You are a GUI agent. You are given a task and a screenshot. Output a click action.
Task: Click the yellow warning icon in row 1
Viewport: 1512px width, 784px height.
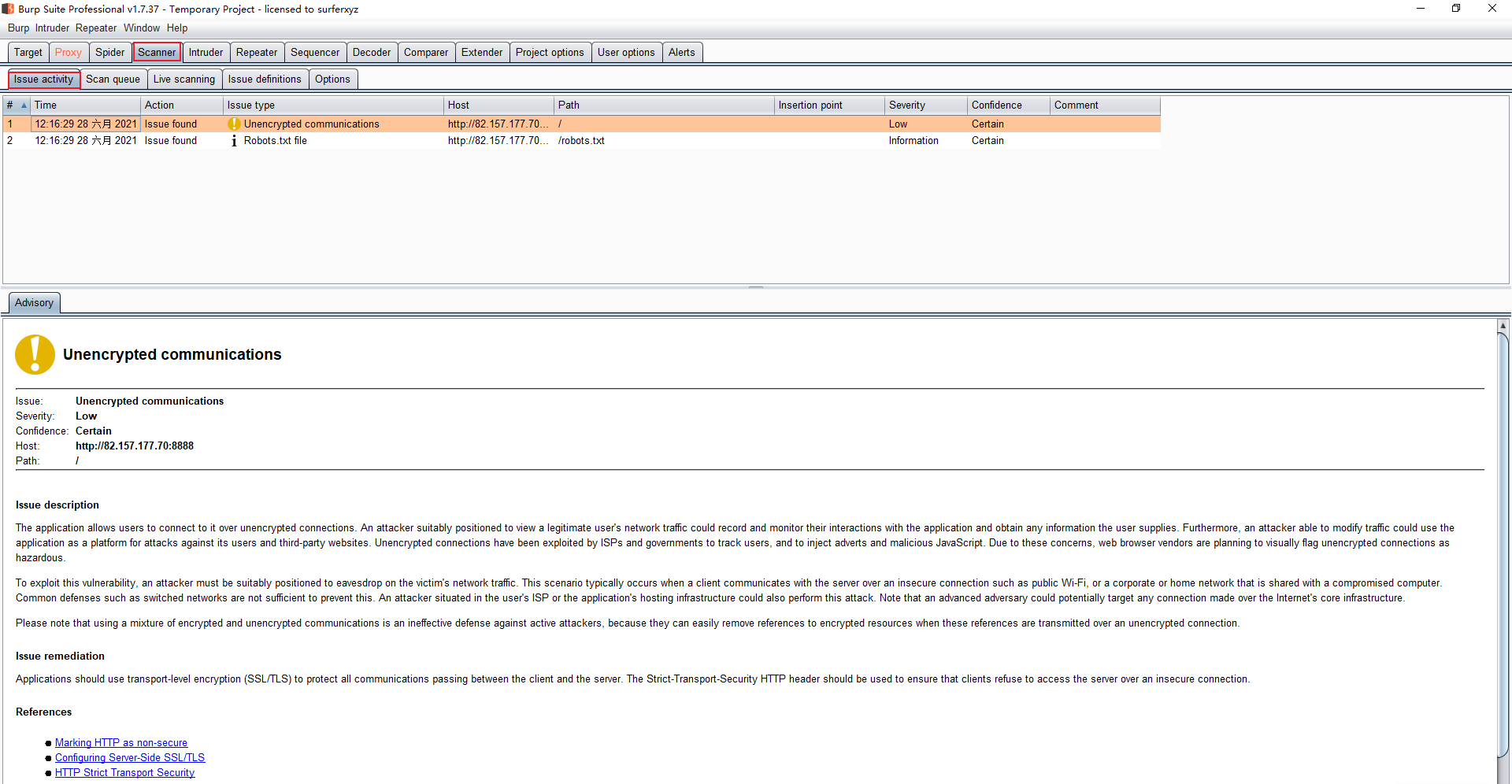[234, 124]
